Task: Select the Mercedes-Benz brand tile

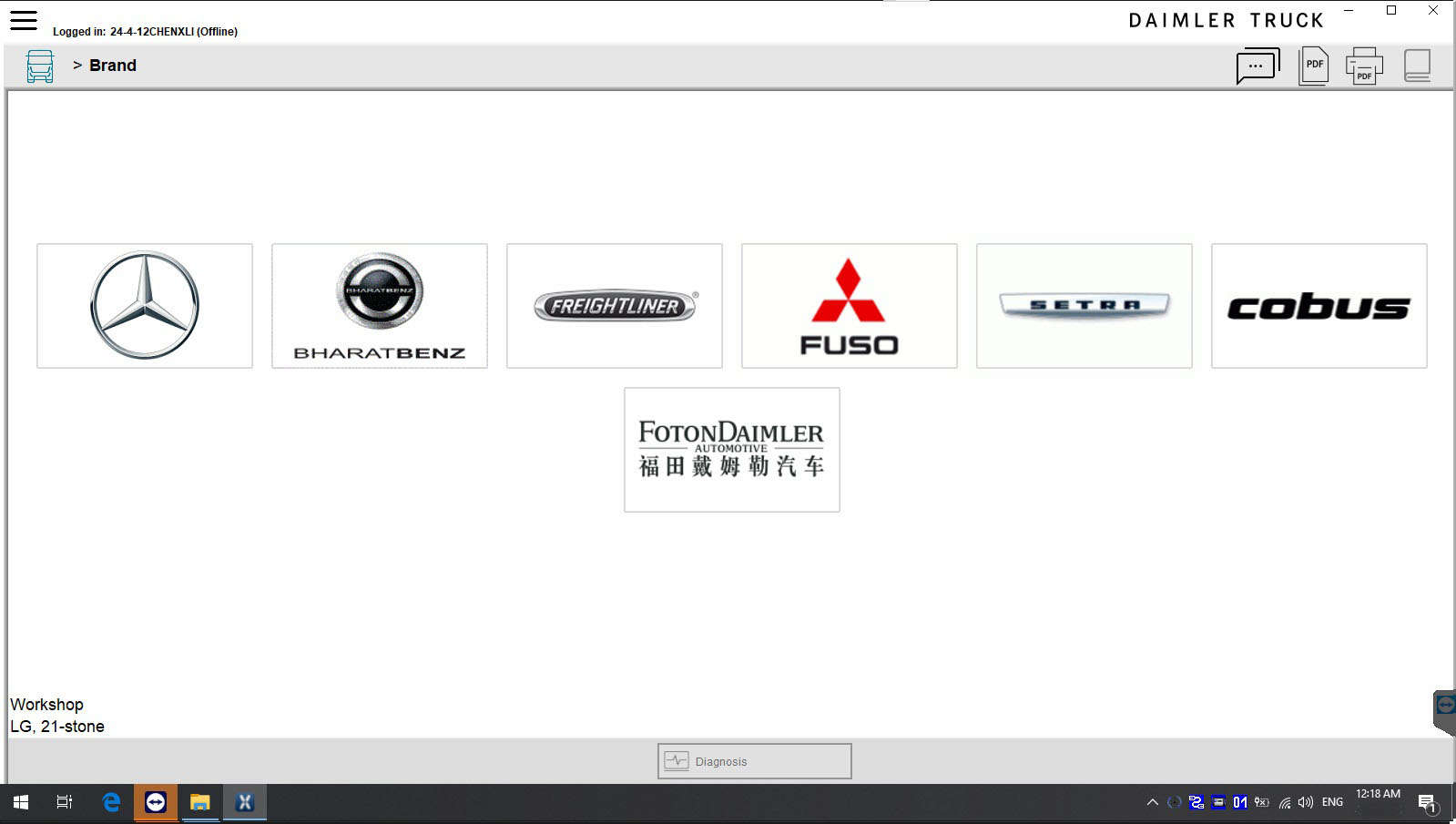Action: click(145, 306)
